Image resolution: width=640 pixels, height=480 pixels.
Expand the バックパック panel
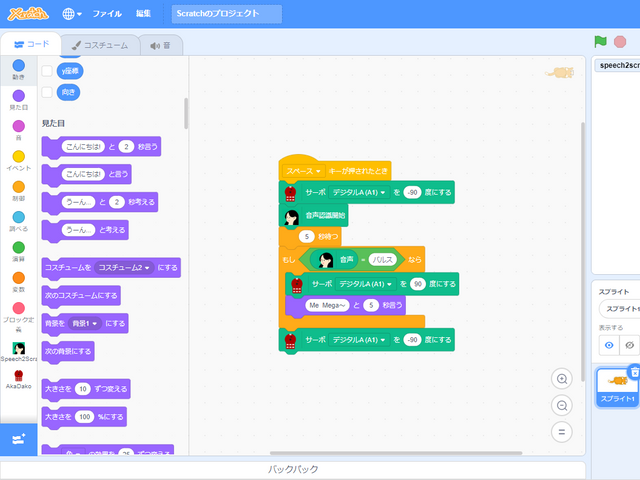click(x=293, y=469)
